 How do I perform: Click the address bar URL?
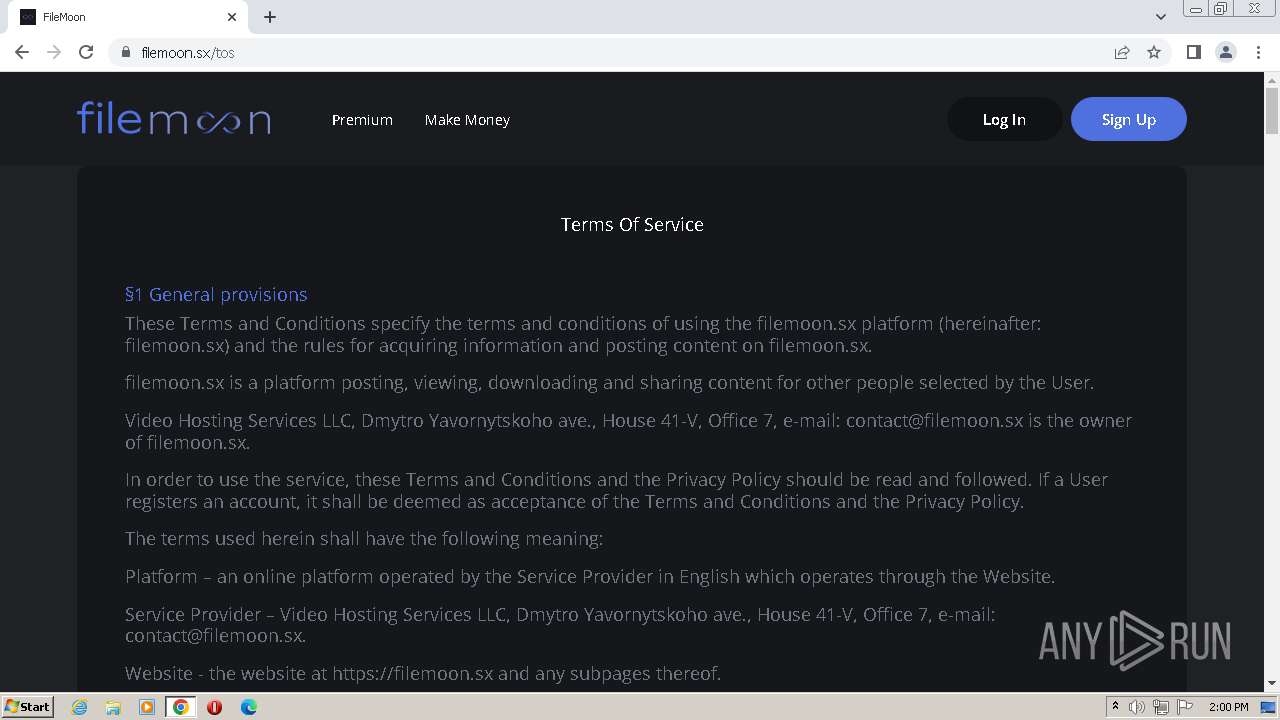[188, 52]
